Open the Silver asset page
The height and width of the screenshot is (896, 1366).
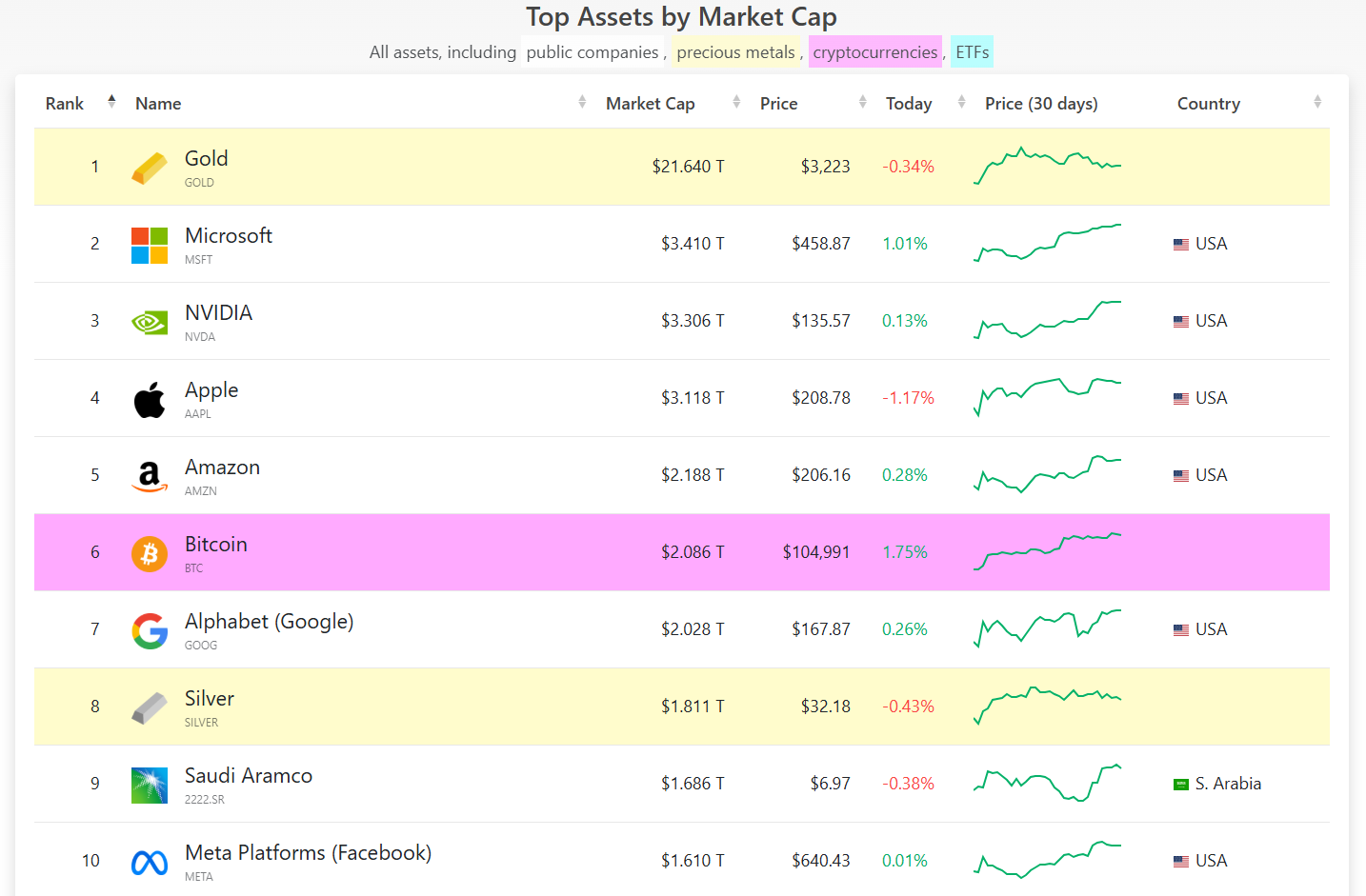(x=210, y=699)
